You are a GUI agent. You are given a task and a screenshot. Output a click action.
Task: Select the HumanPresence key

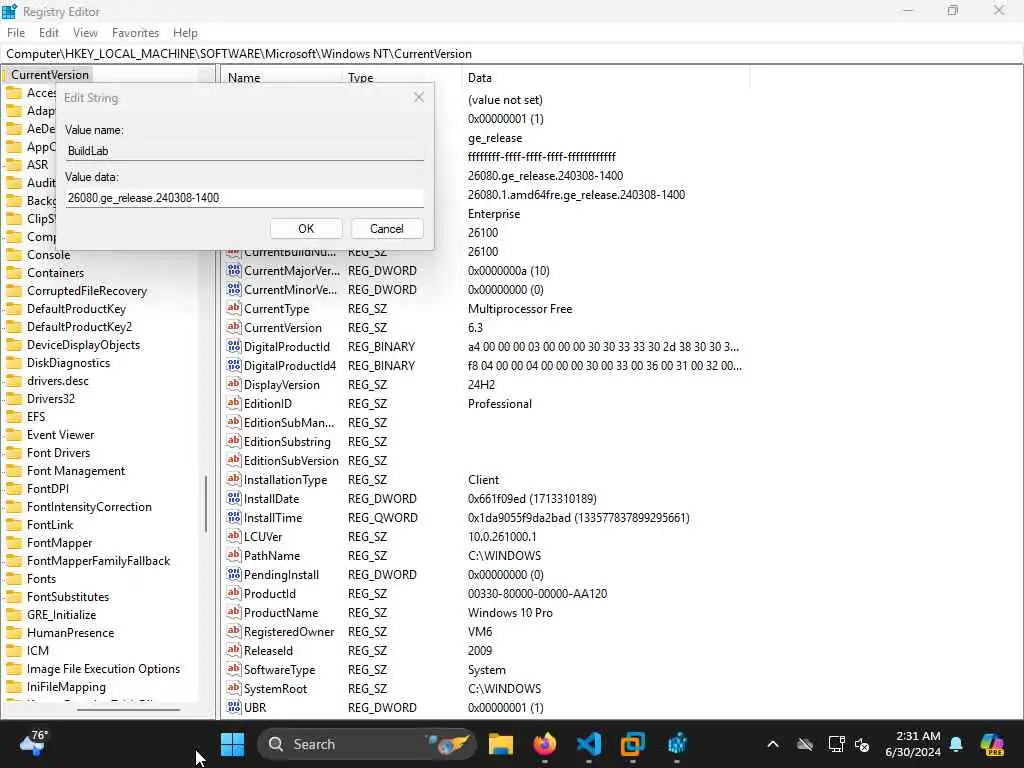(70, 633)
